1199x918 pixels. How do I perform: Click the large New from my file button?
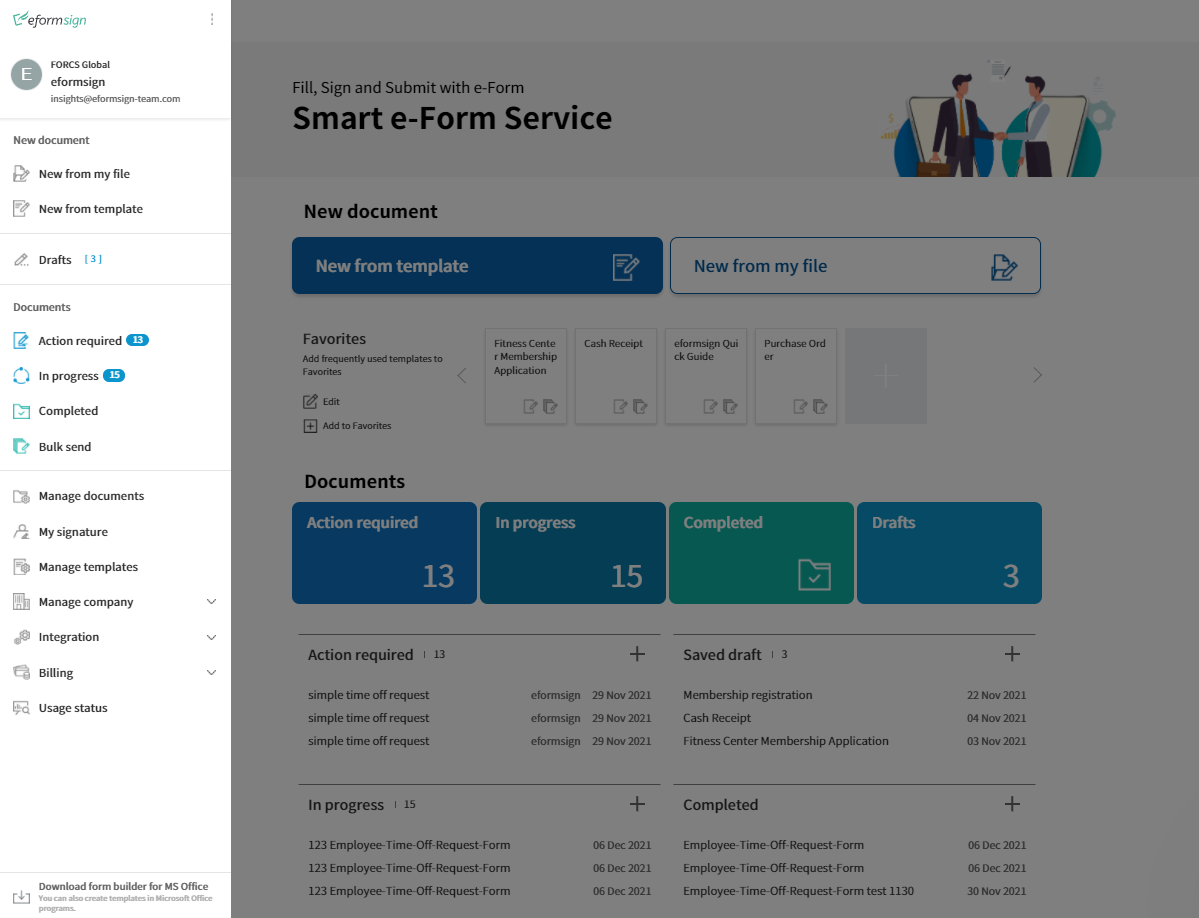855,265
